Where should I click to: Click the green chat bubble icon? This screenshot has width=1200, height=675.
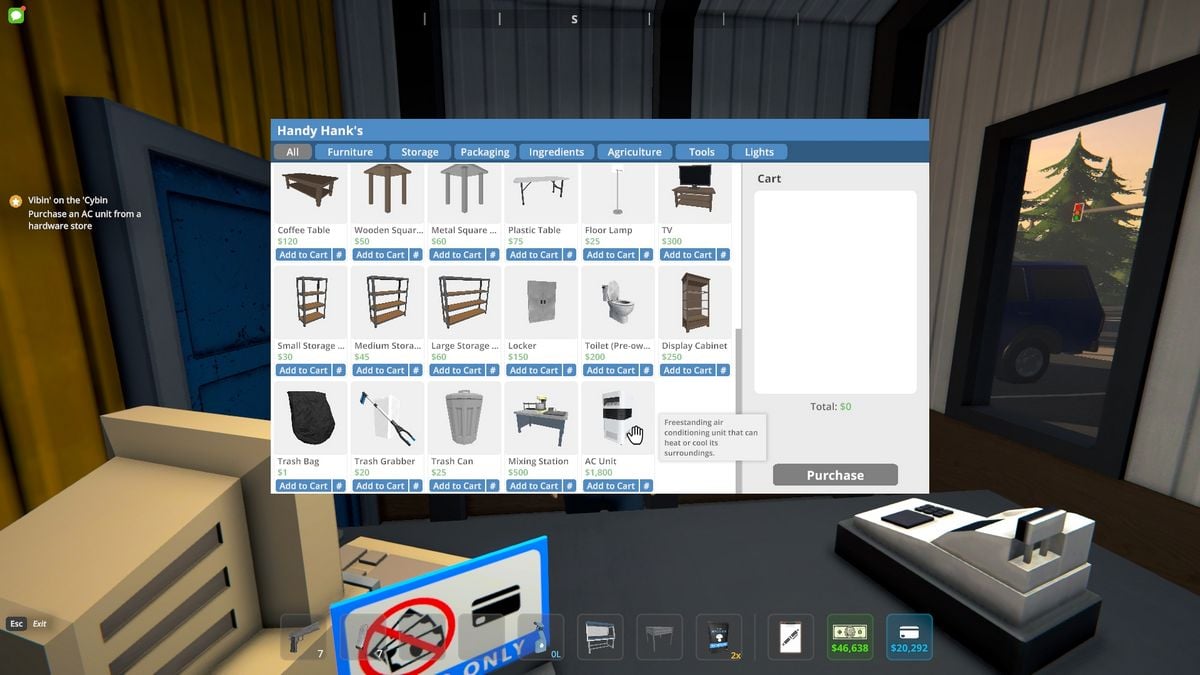point(15,15)
